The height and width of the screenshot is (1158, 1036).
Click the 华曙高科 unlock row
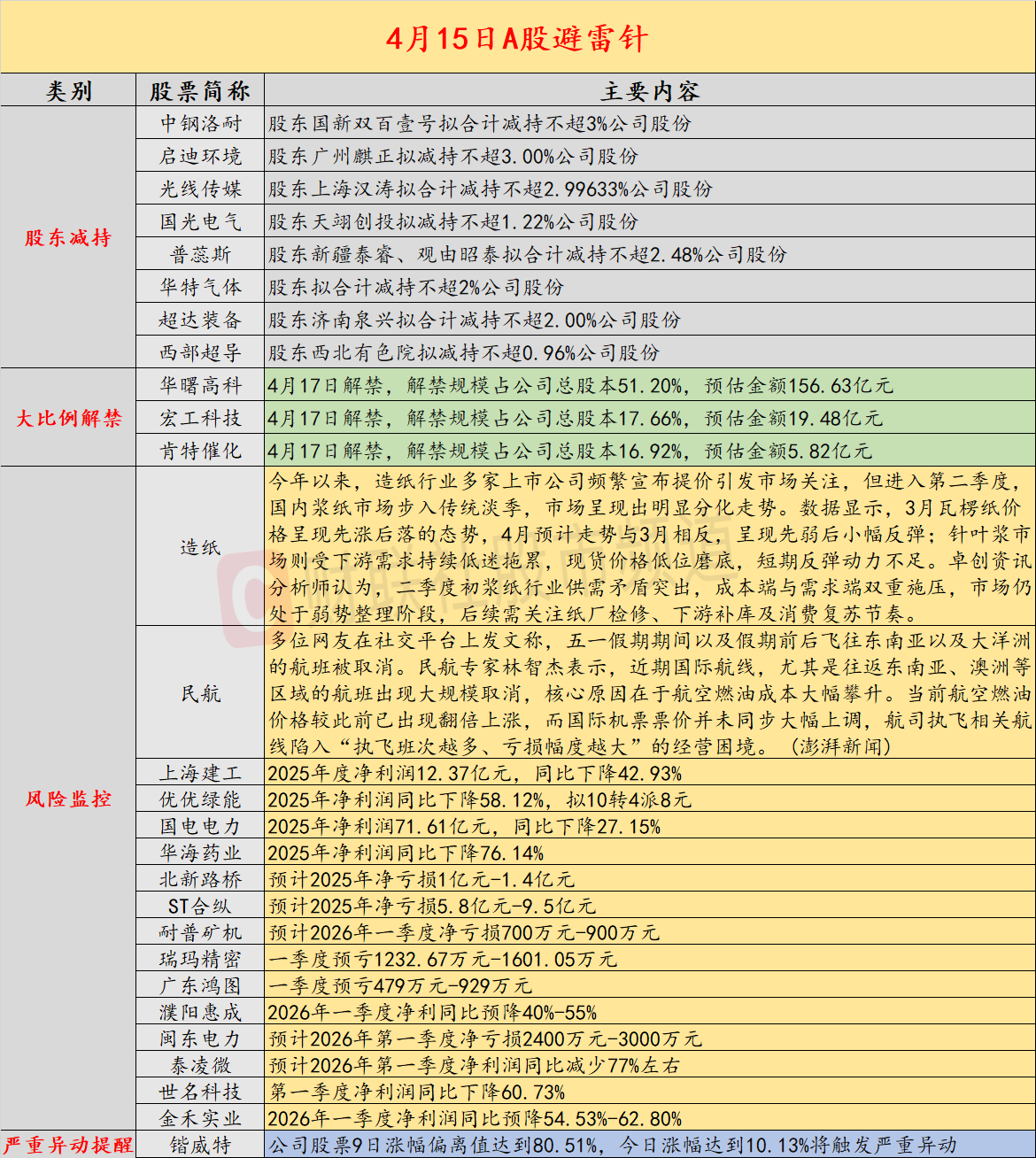tap(202, 385)
